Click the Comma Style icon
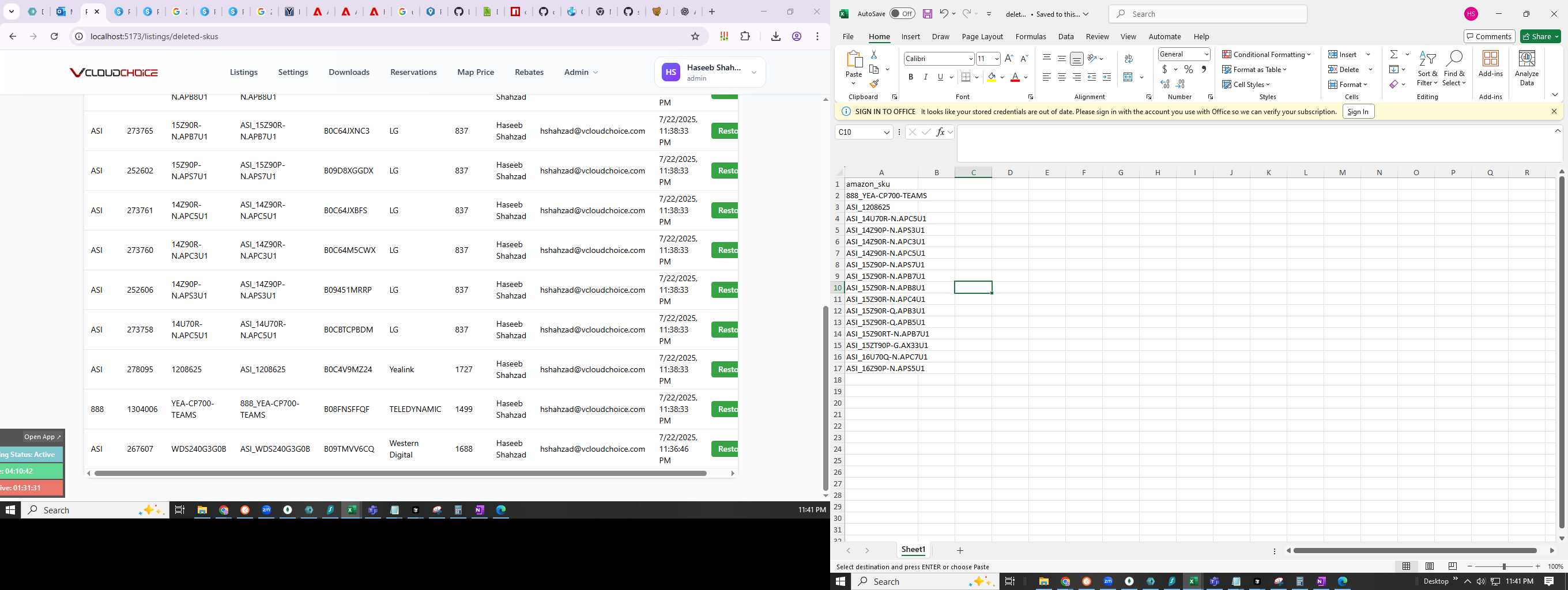 (1204, 69)
